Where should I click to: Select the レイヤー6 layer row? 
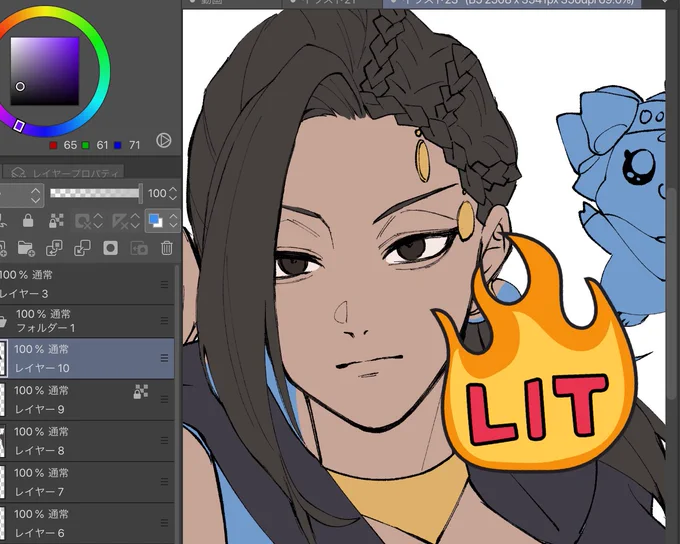click(87, 523)
